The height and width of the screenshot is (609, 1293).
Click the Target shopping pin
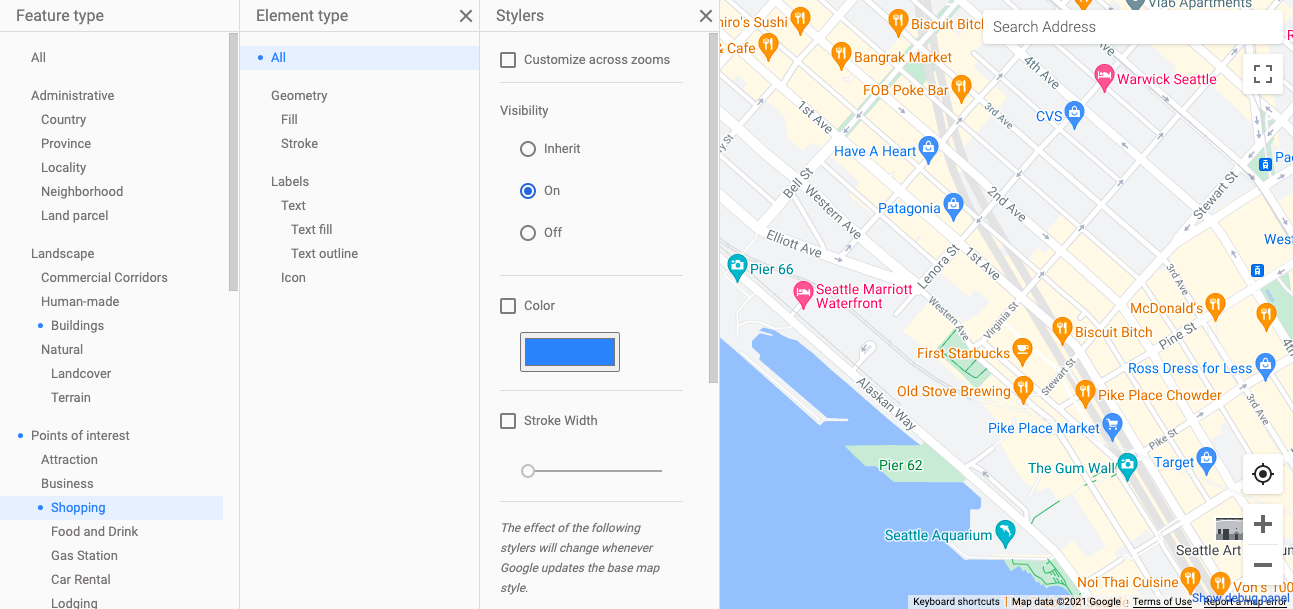click(x=1207, y=460)
